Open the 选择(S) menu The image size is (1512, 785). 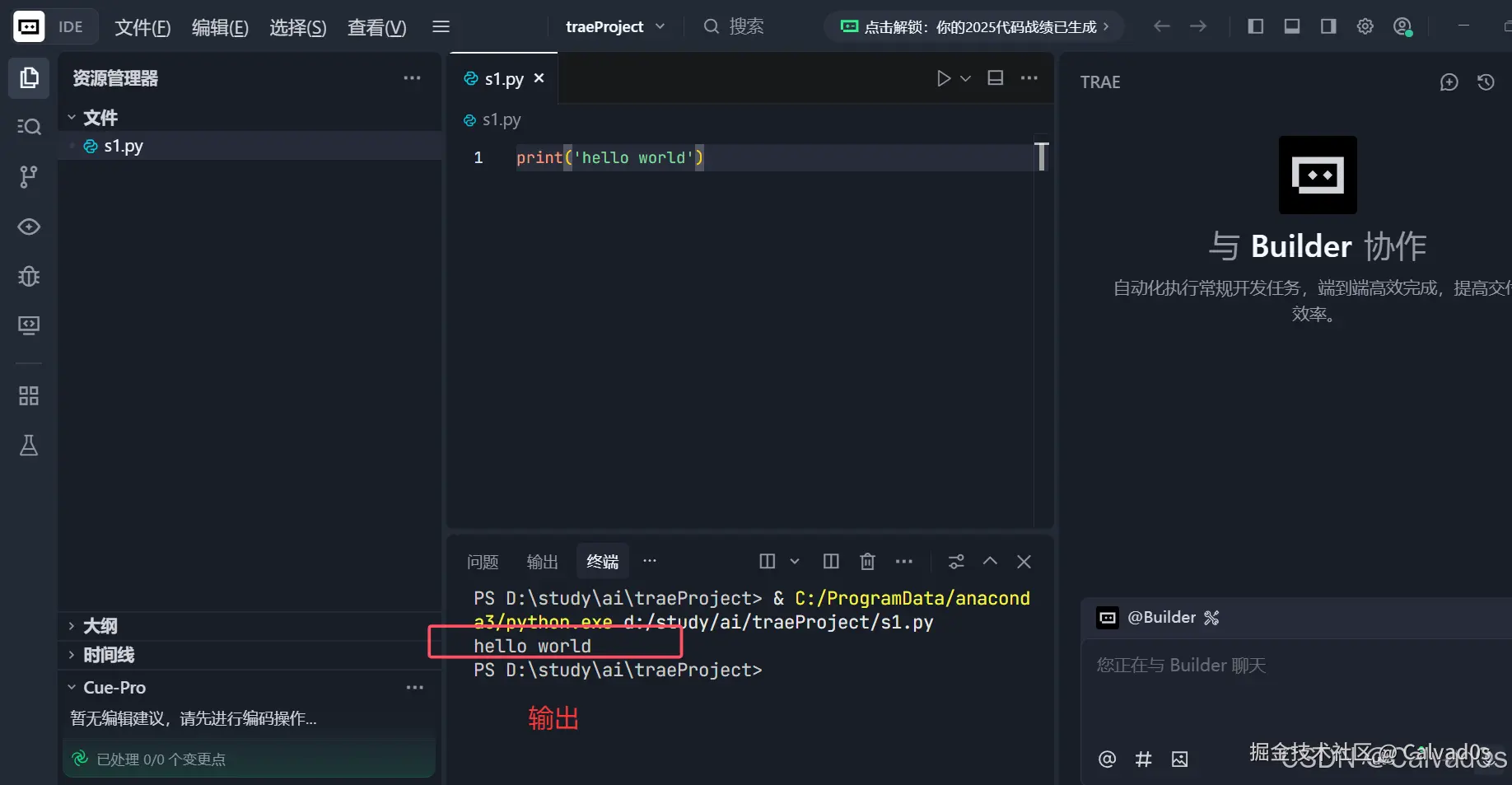click(298, 27)
